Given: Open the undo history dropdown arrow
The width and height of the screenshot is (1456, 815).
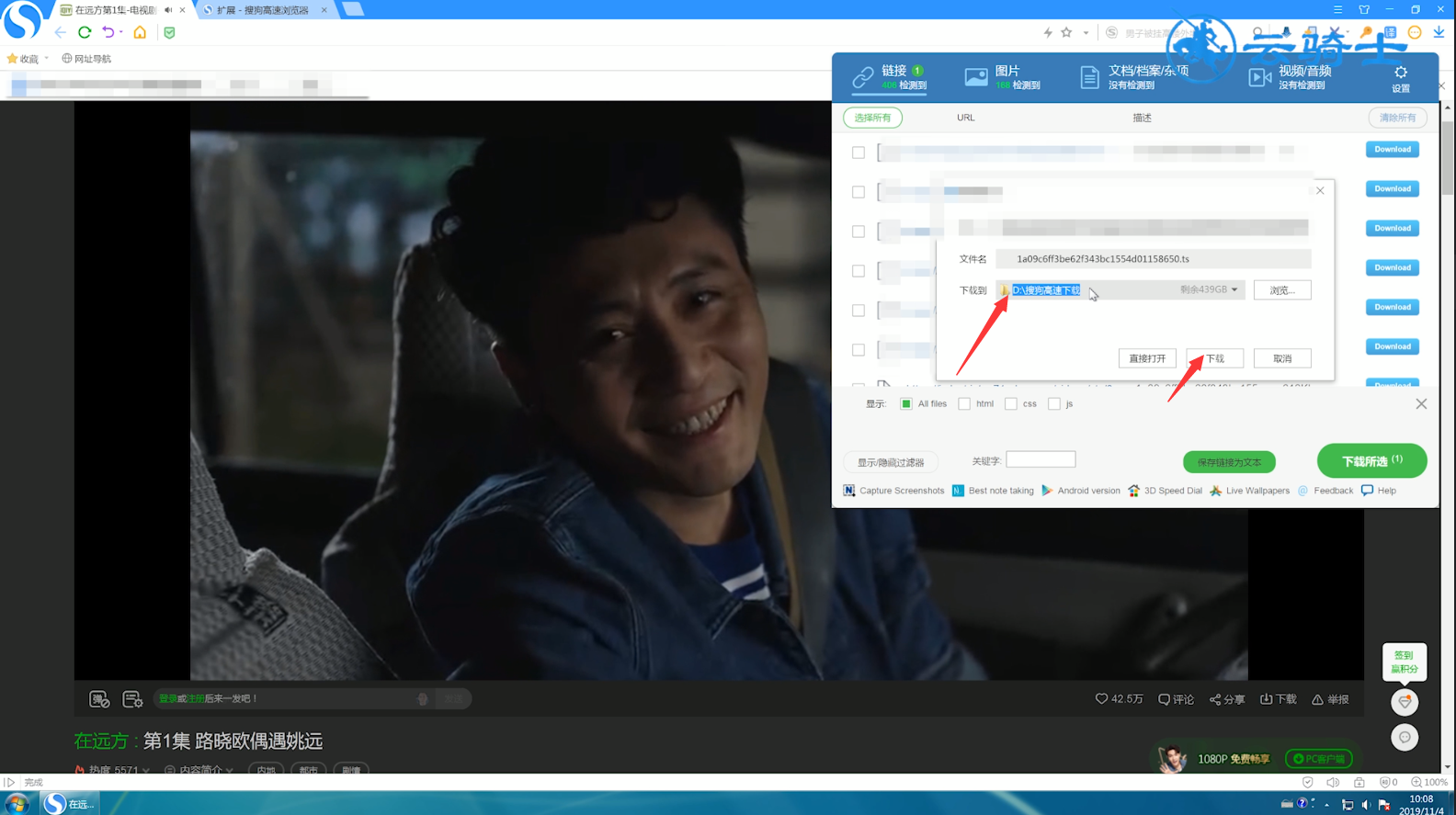Looking at the screenshot, I should (x=121, y=32).
